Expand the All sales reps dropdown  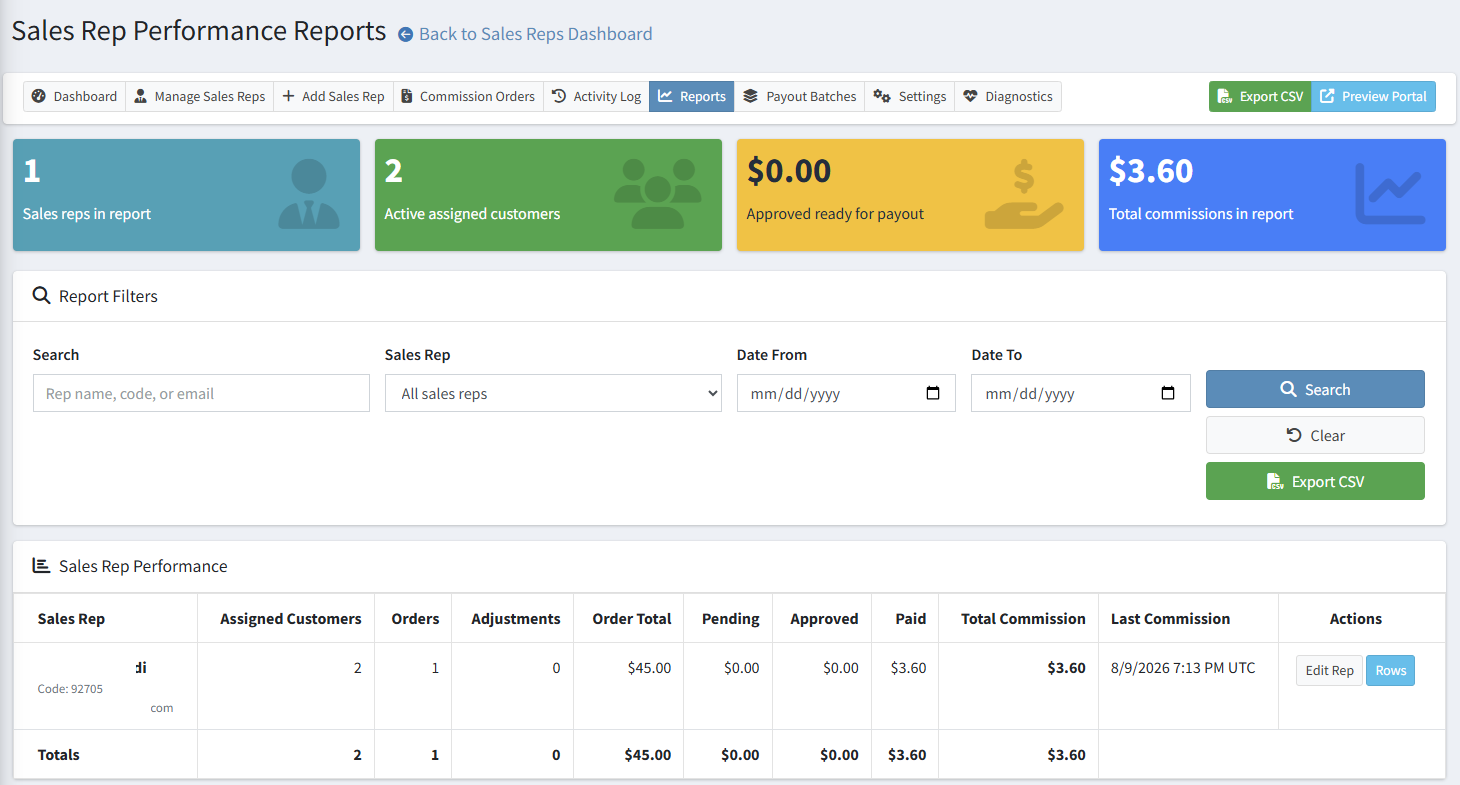553,393
